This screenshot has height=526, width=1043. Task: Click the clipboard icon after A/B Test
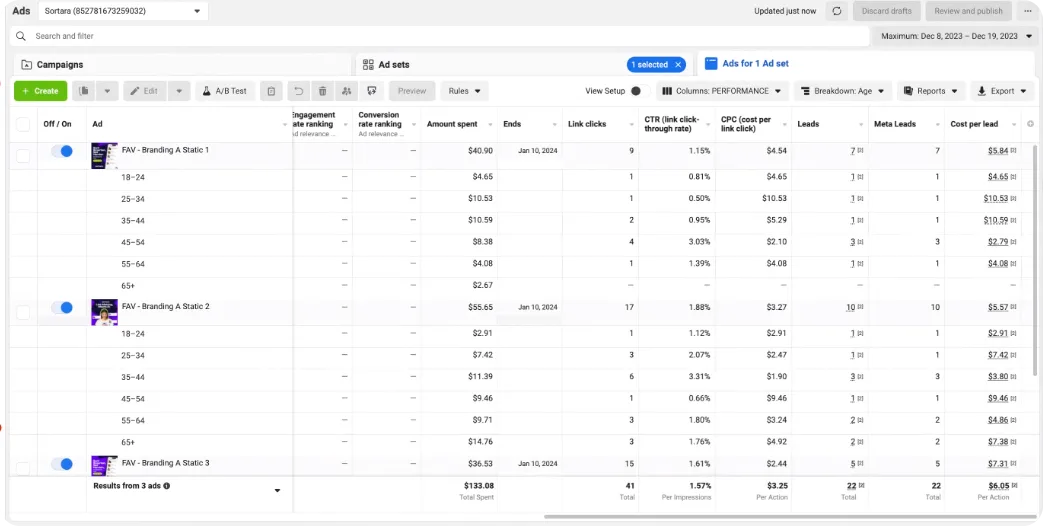click(x=271, y=91)
